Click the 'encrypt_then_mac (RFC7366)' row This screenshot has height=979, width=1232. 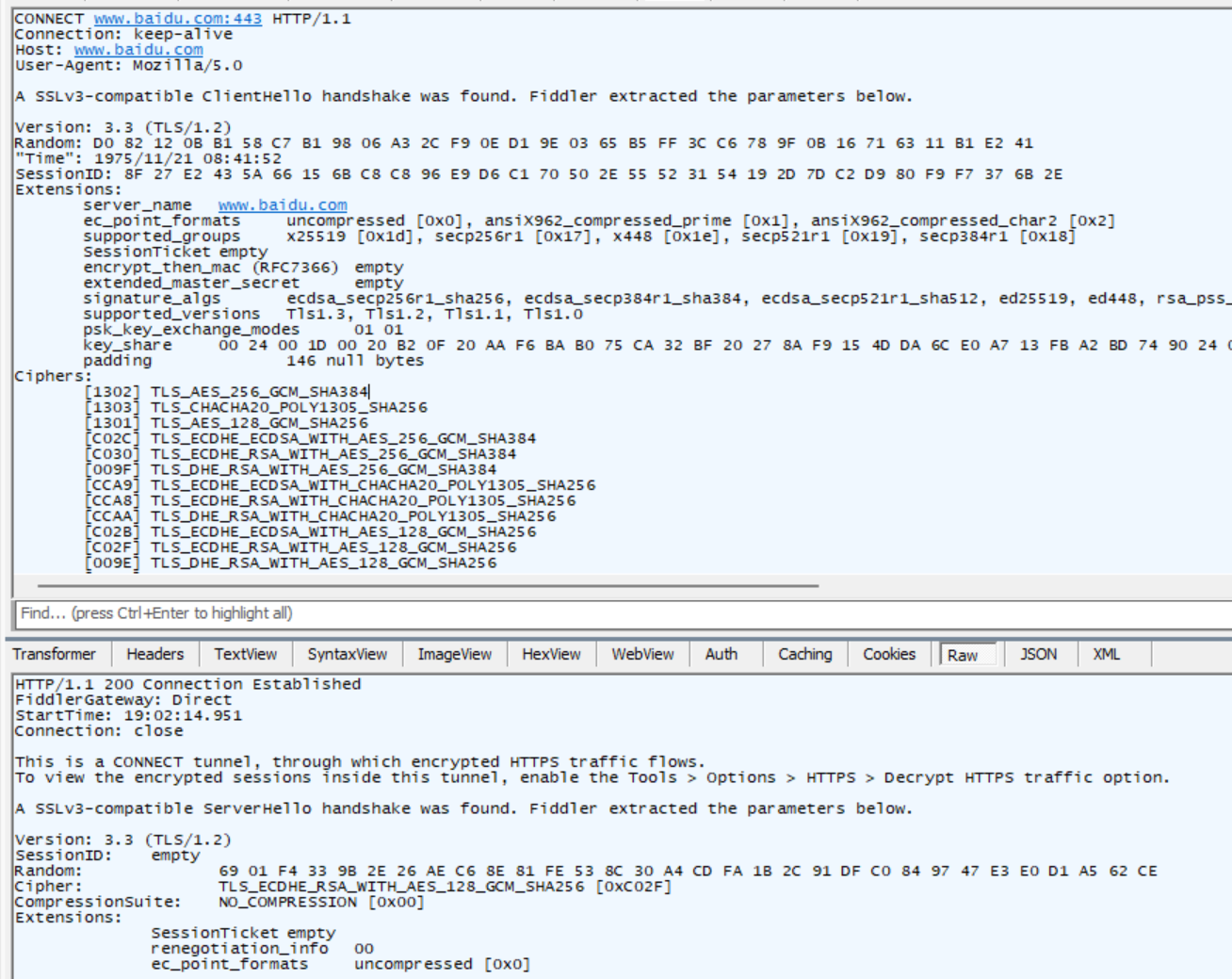(x=243, y=268)
